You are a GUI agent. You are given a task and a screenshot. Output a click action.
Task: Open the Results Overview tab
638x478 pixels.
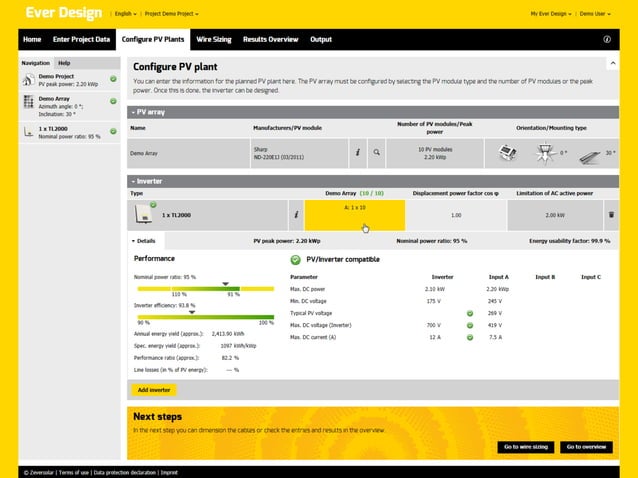[x=270, y=39]
